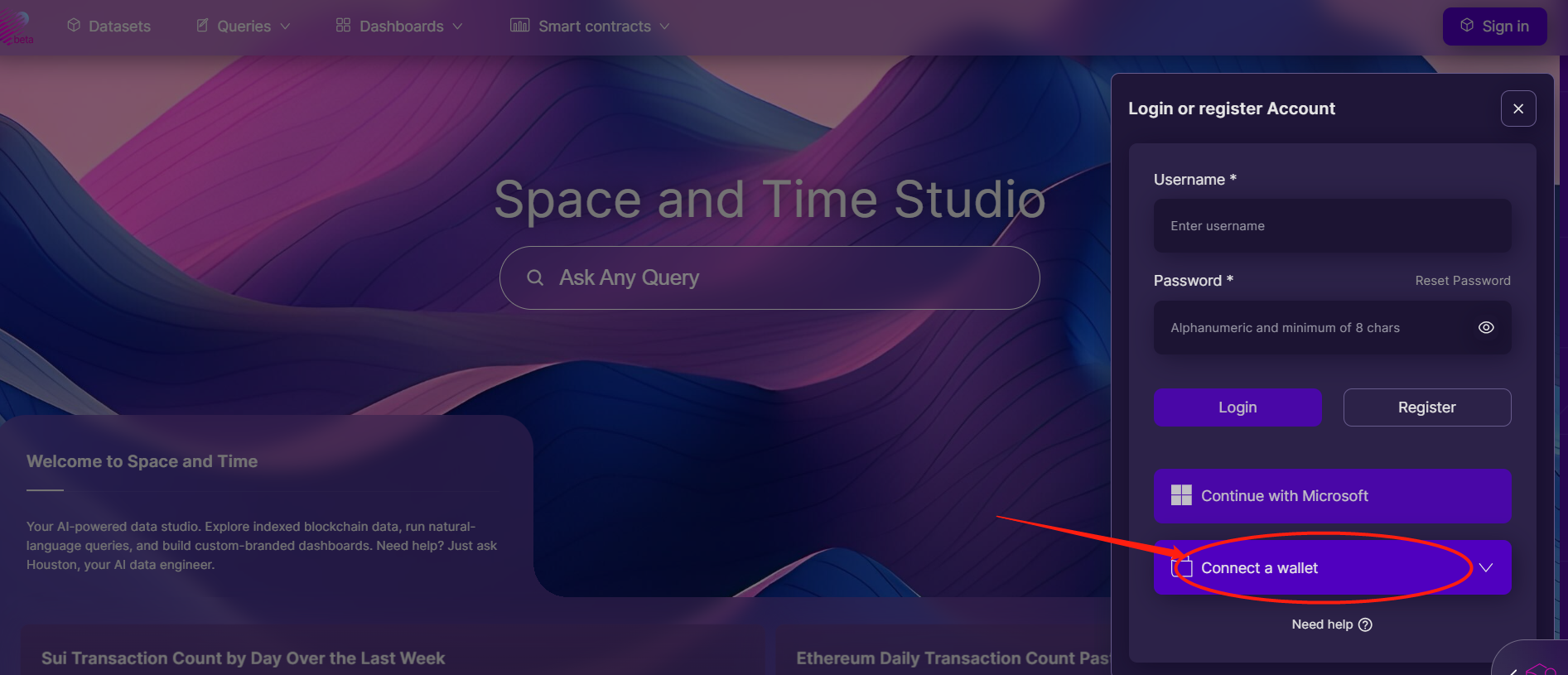Click the Datasets cube icon

point(74,26)
